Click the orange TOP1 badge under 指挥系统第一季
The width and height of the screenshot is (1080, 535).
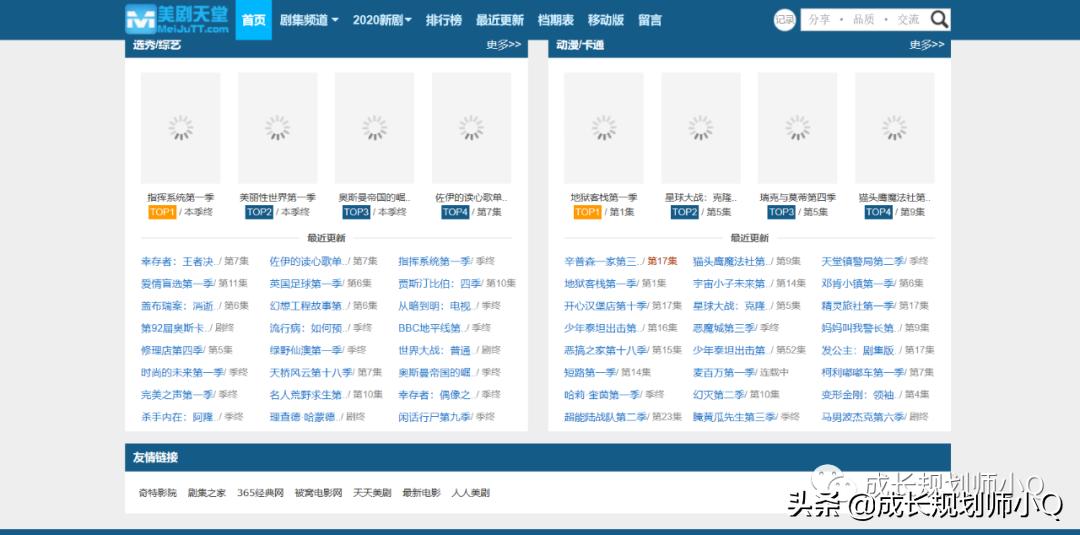162,212
